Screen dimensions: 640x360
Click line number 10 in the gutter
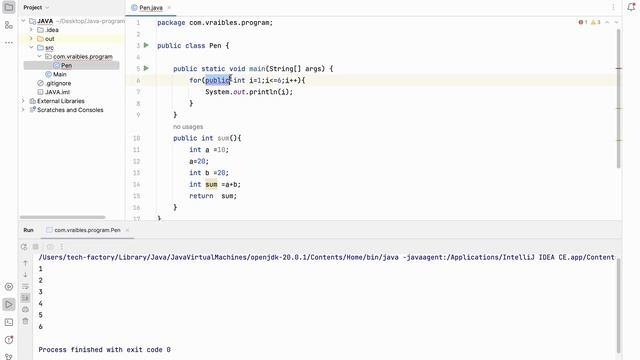[137, 138]
